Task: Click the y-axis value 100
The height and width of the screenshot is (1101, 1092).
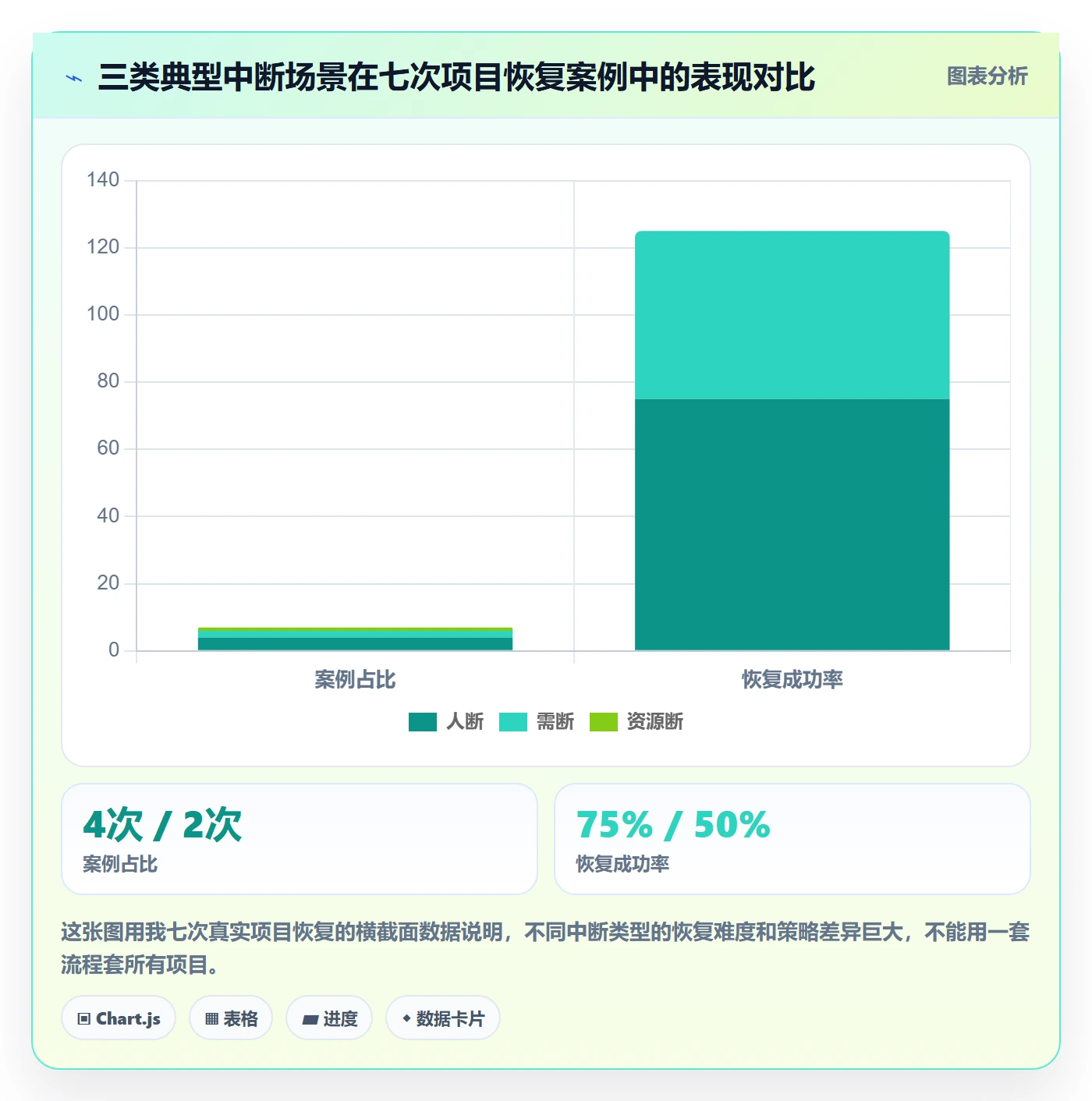Action: [103, 314]
